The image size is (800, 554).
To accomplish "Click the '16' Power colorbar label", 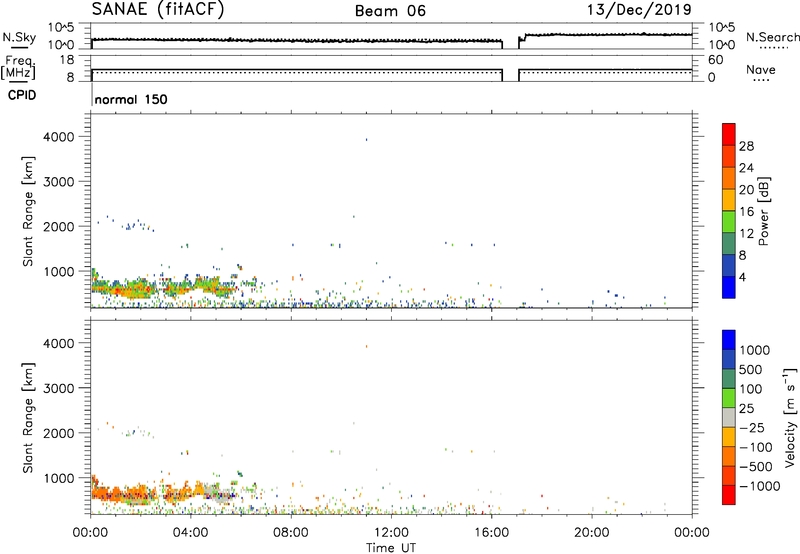I will click(x=746, y=212).
